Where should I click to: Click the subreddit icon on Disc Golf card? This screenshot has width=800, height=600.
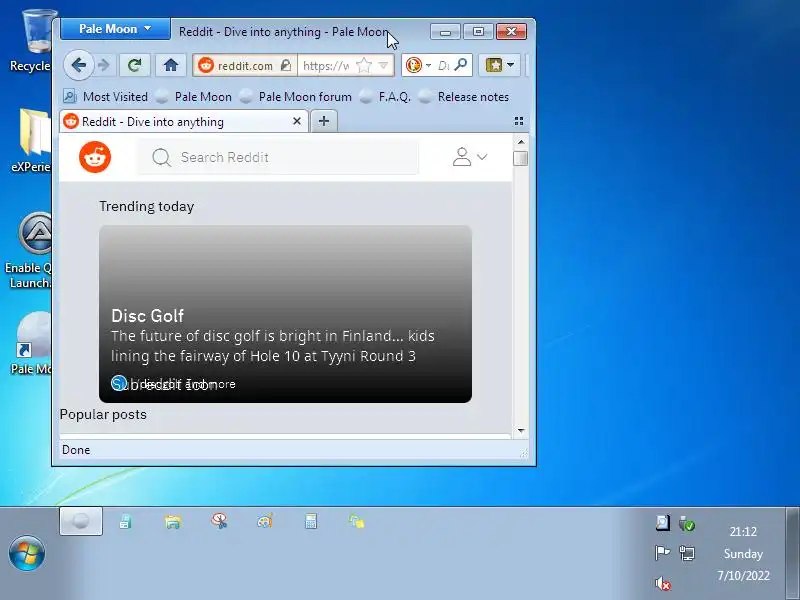pyautogui.click(x=119, y=383)
